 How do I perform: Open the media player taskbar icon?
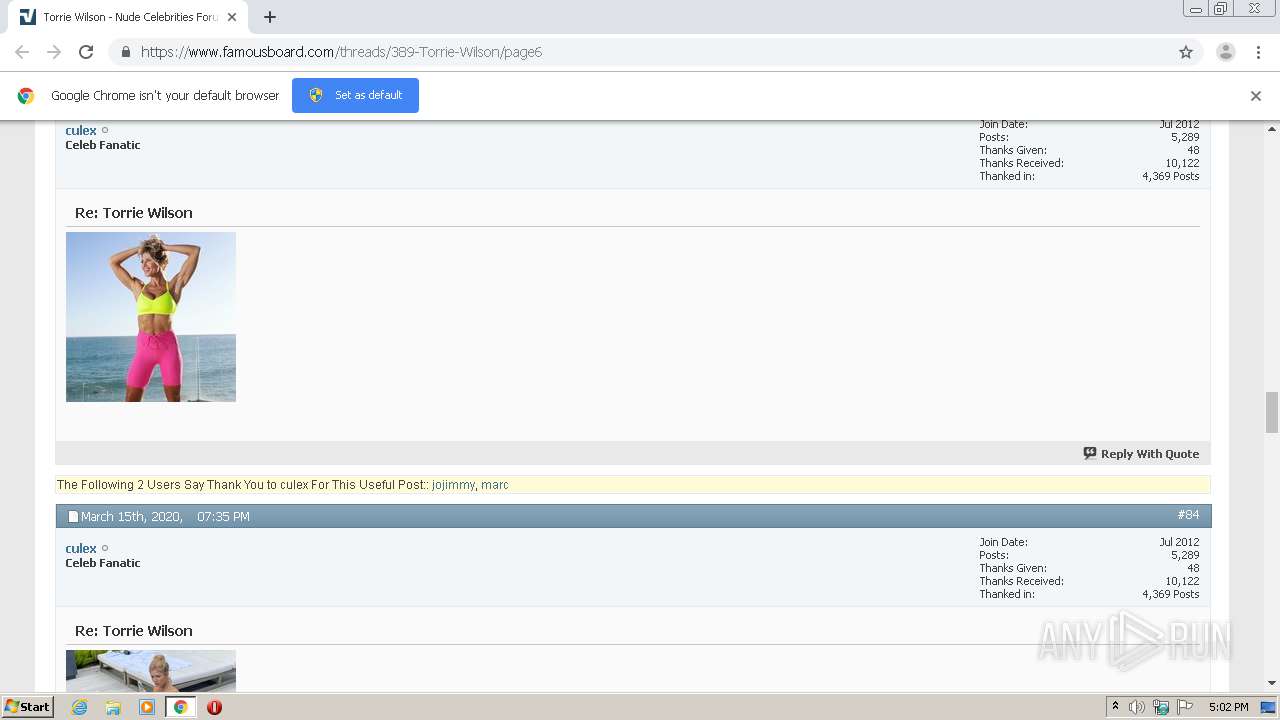tap(147, 707)
